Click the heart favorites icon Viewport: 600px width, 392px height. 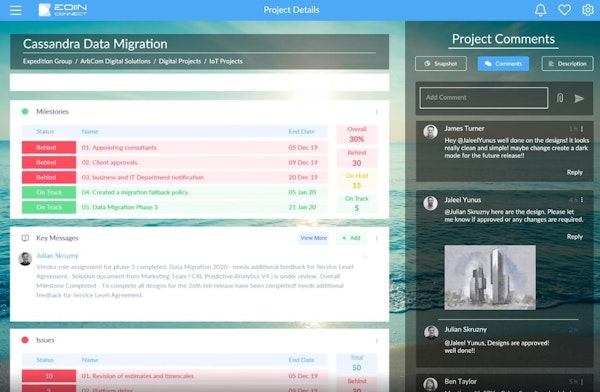(564, 10)
